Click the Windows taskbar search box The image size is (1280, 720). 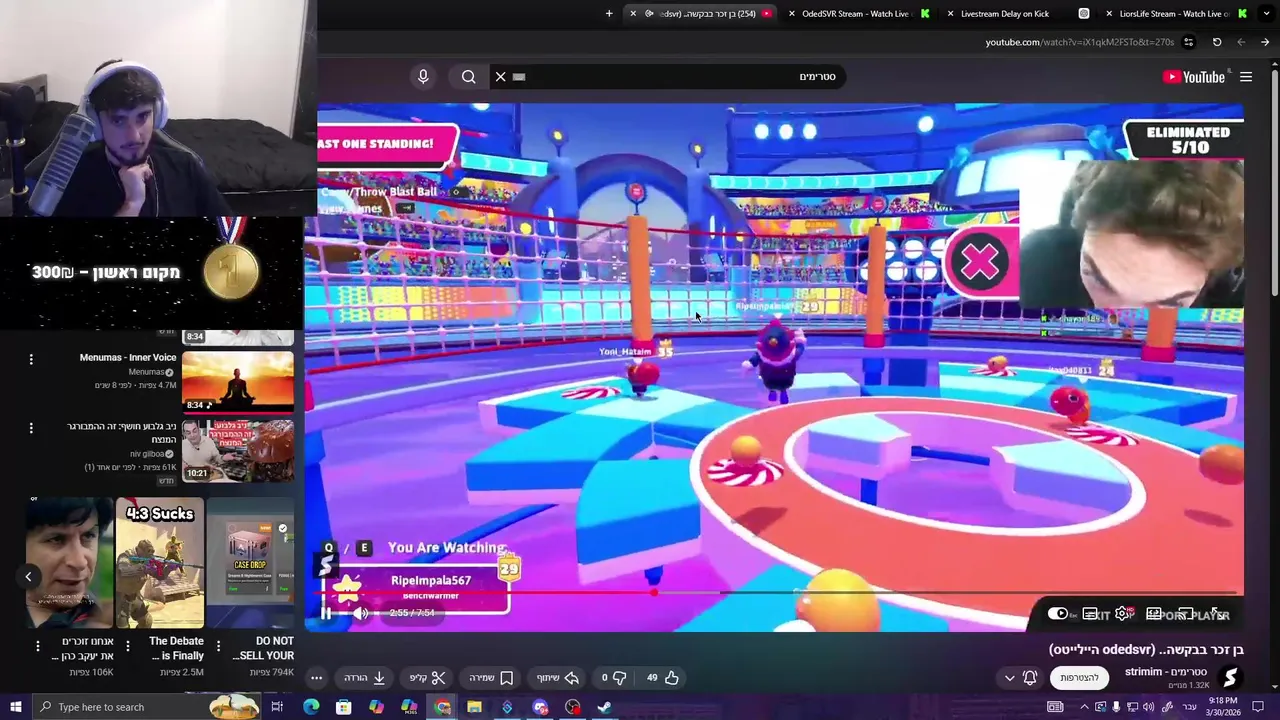[x=145, y=707]
